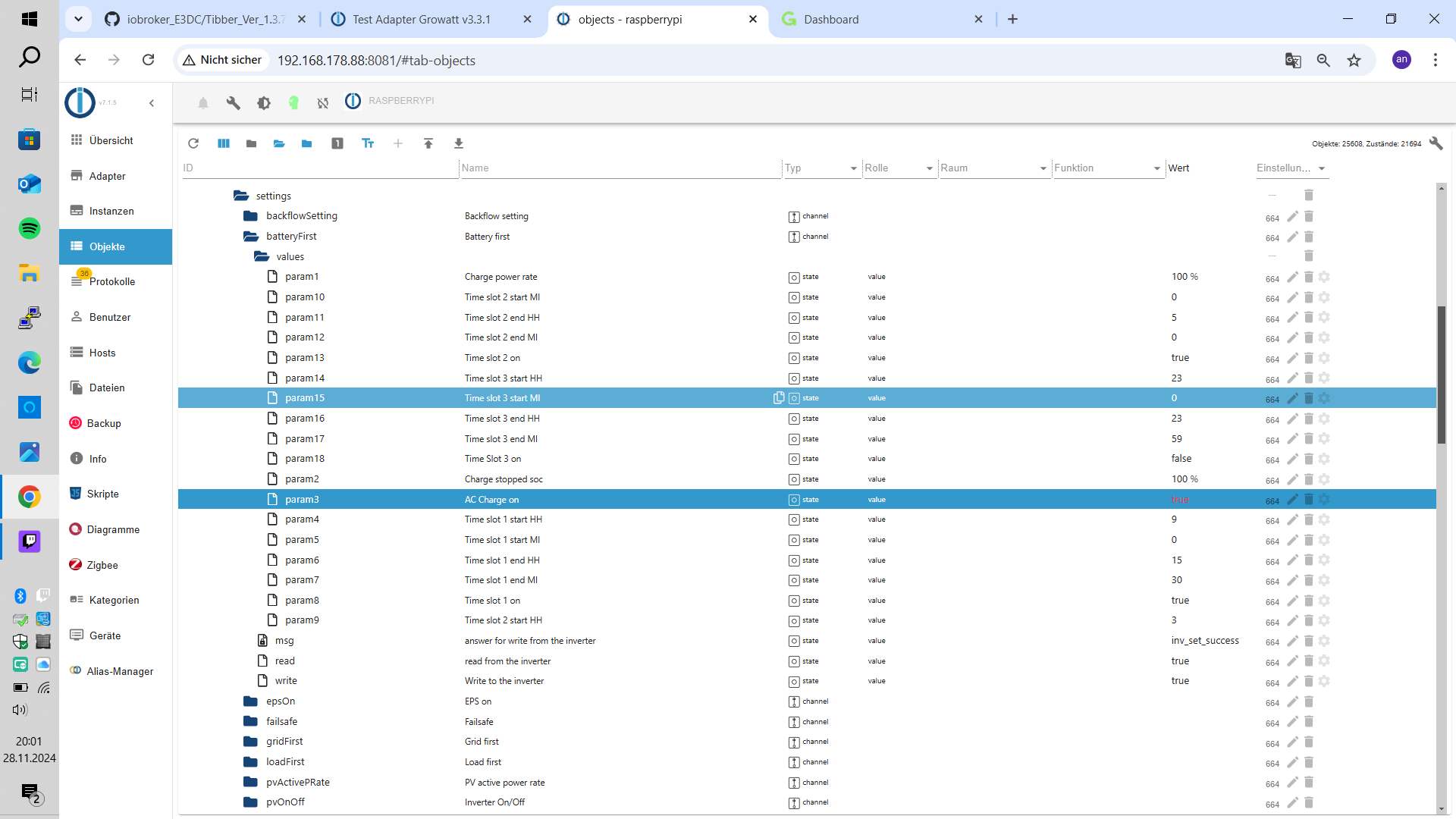The width and height of the screenshot is (1456, 819).
Task: Toggle the true value of param13
Action: (1180, 358)
